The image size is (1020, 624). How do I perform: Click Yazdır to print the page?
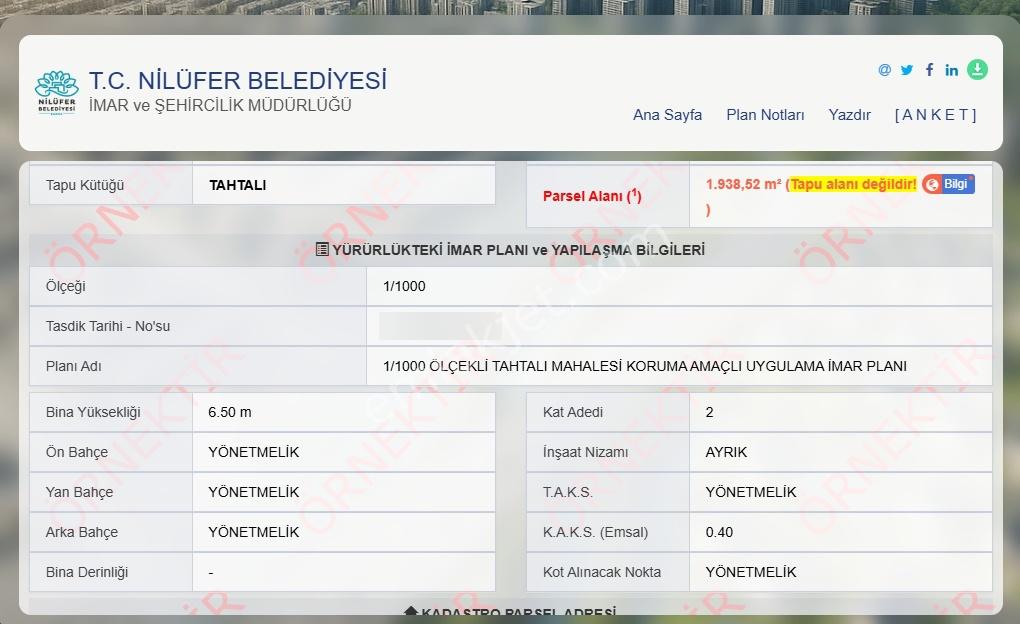click(x=850, y=115)
